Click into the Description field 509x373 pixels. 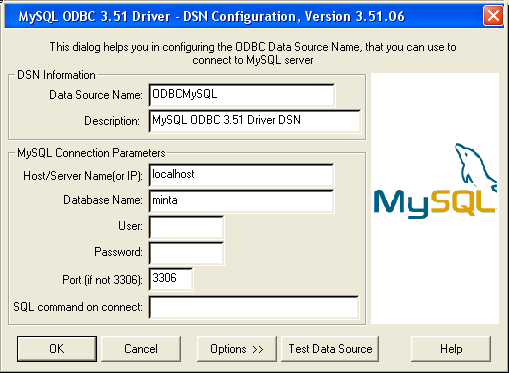255,121
